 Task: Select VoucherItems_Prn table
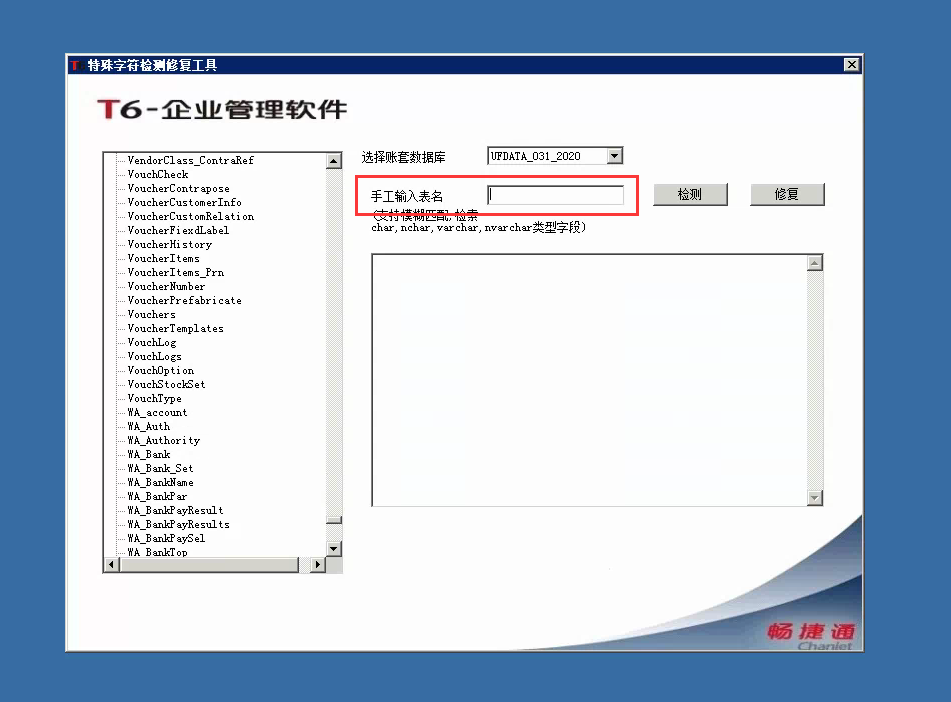175,272
